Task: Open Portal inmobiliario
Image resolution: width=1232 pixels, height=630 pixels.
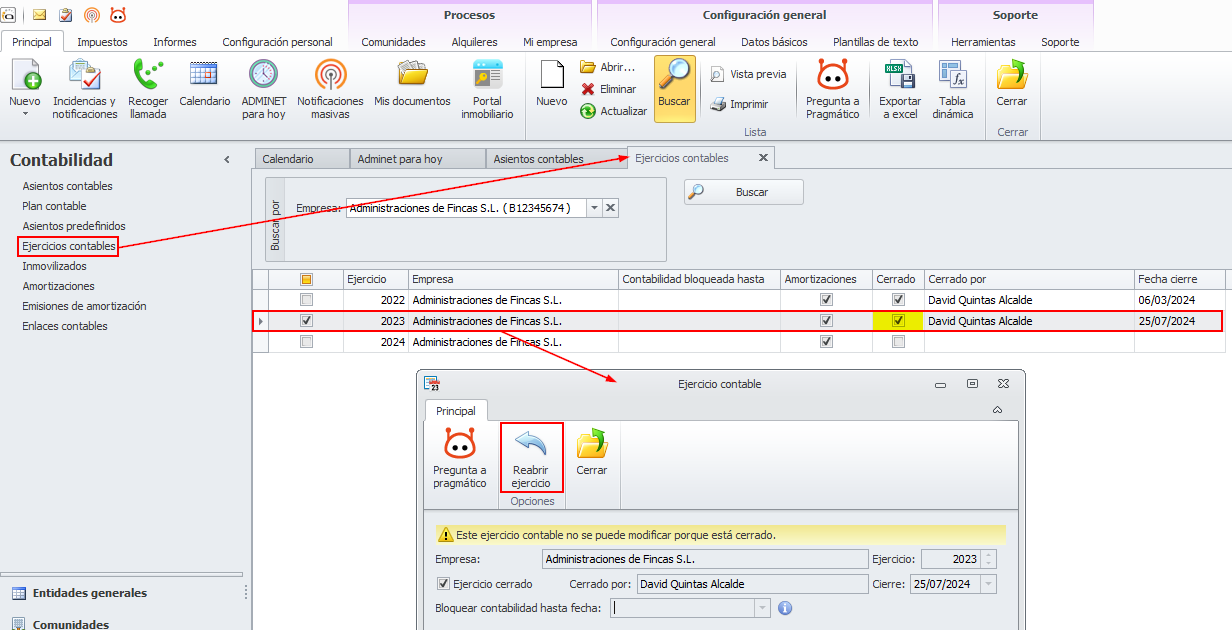Action: [487, 90]
